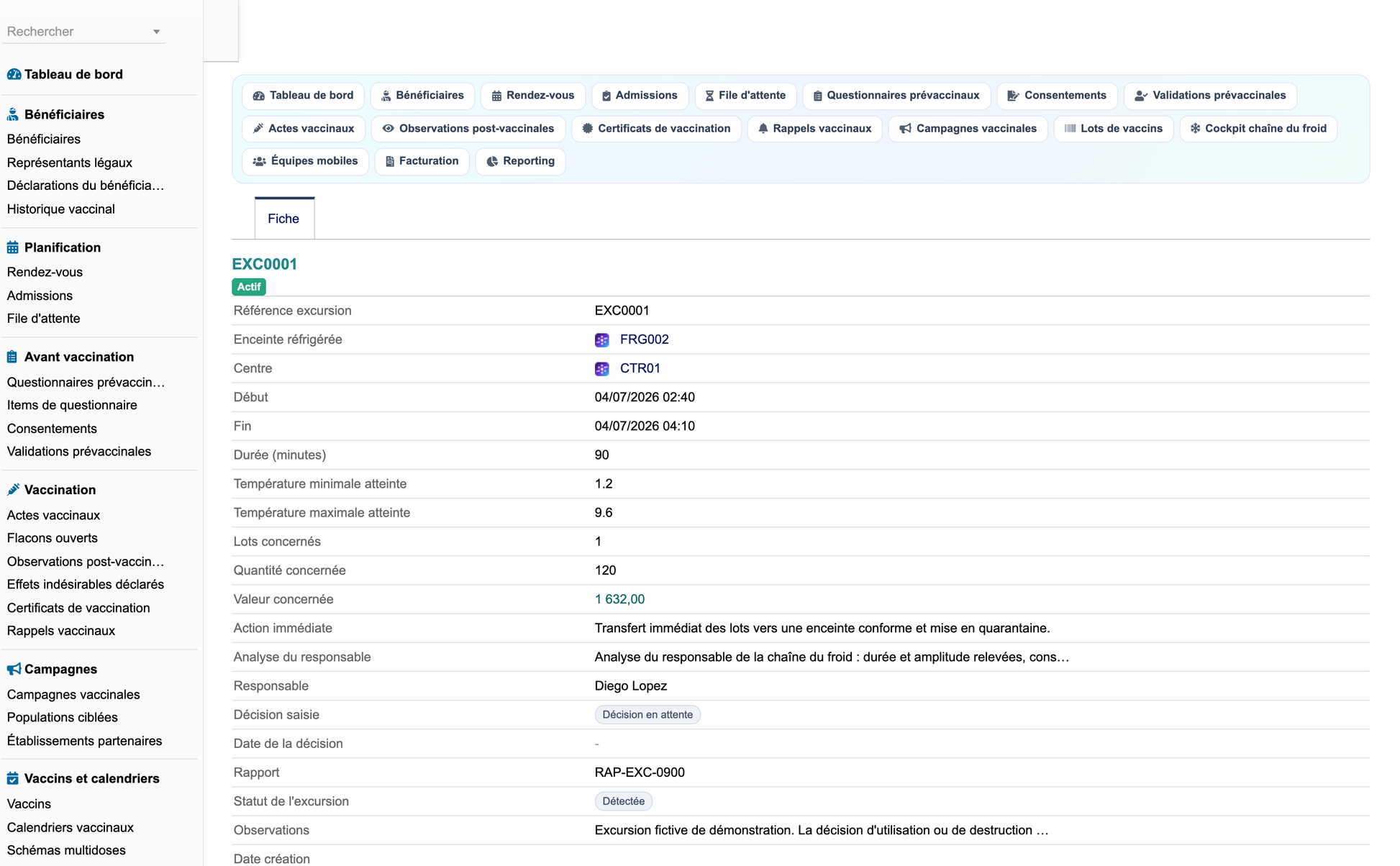The image size is (1400, 866).
Task: Open File d'attente in the sidebar
Action: (43, 319)
